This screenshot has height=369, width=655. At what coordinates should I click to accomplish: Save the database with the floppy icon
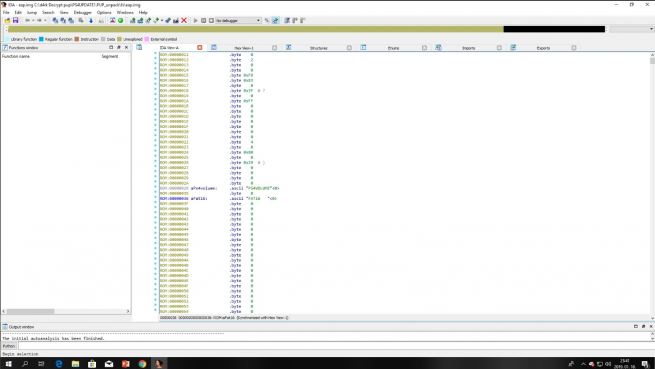[x=15, y=20]
